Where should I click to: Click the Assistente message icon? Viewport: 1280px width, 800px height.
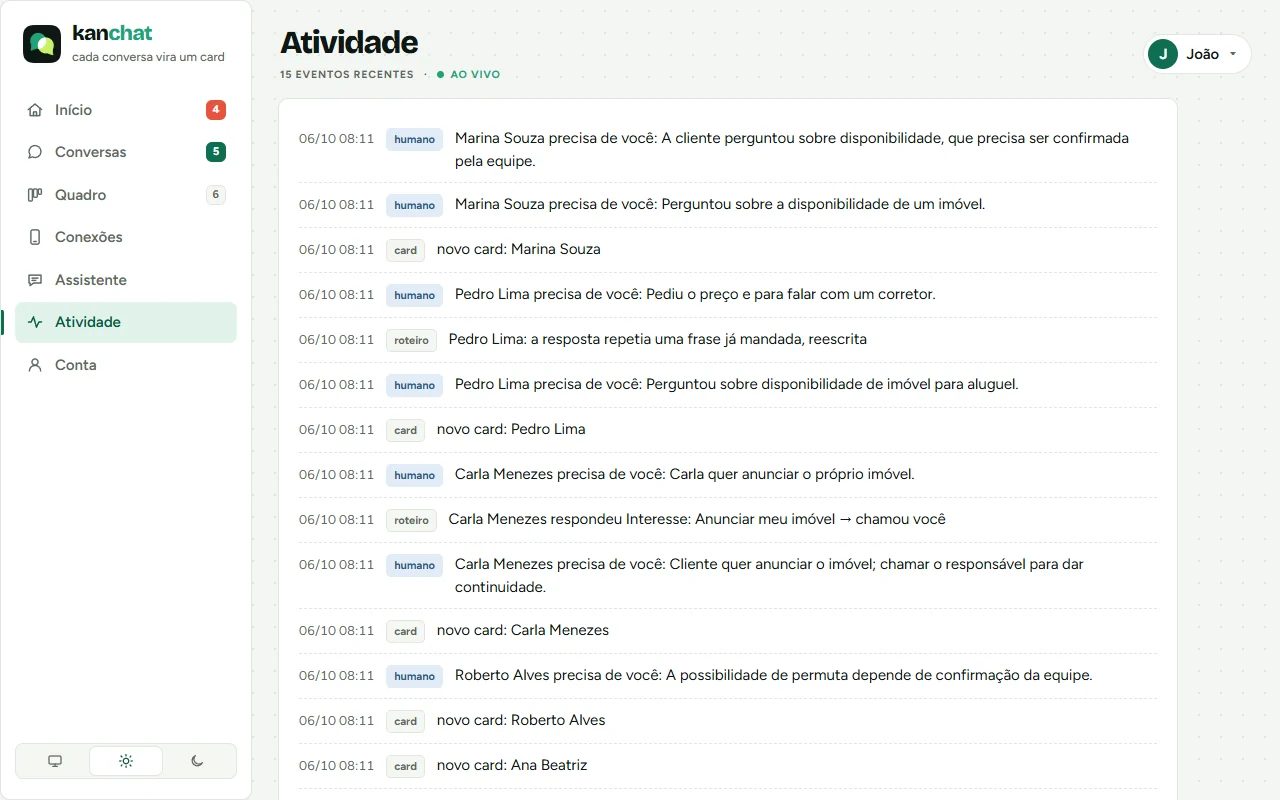coord(35,280)
